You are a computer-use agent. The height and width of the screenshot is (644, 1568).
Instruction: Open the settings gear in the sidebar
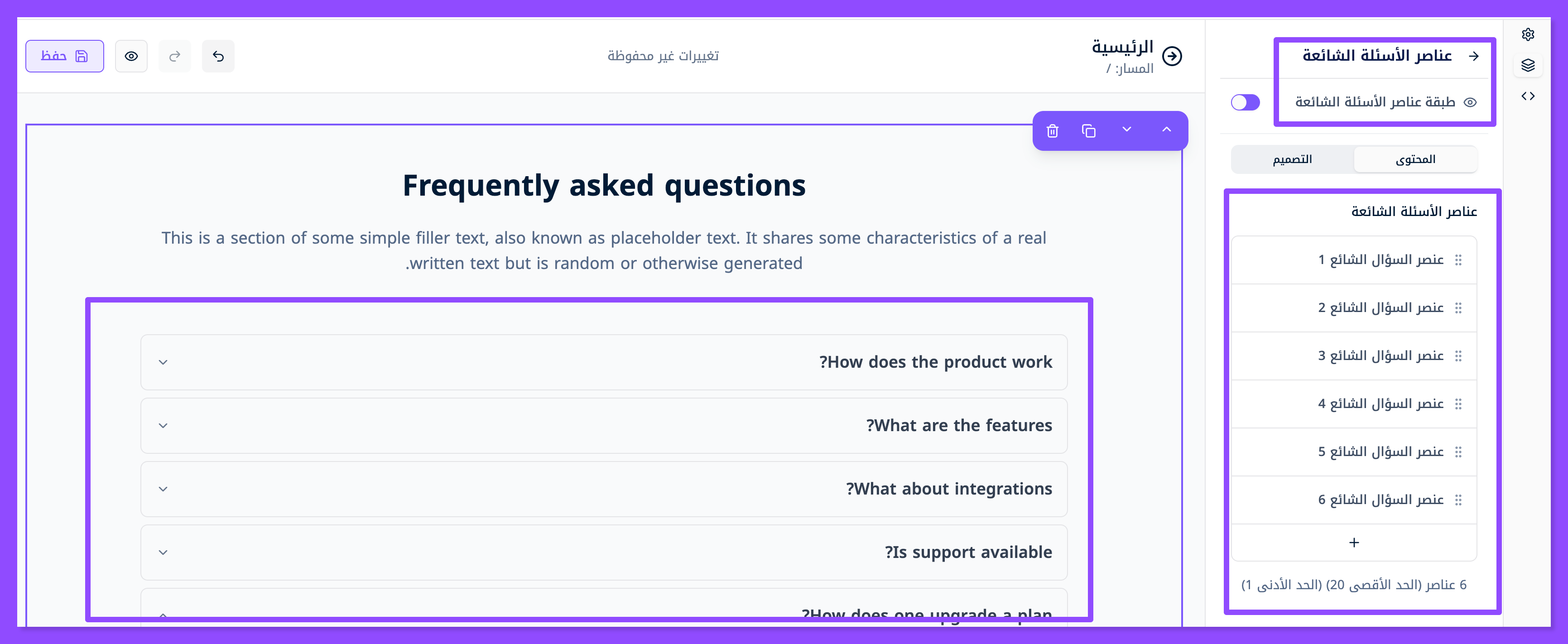pos(1528,35)
